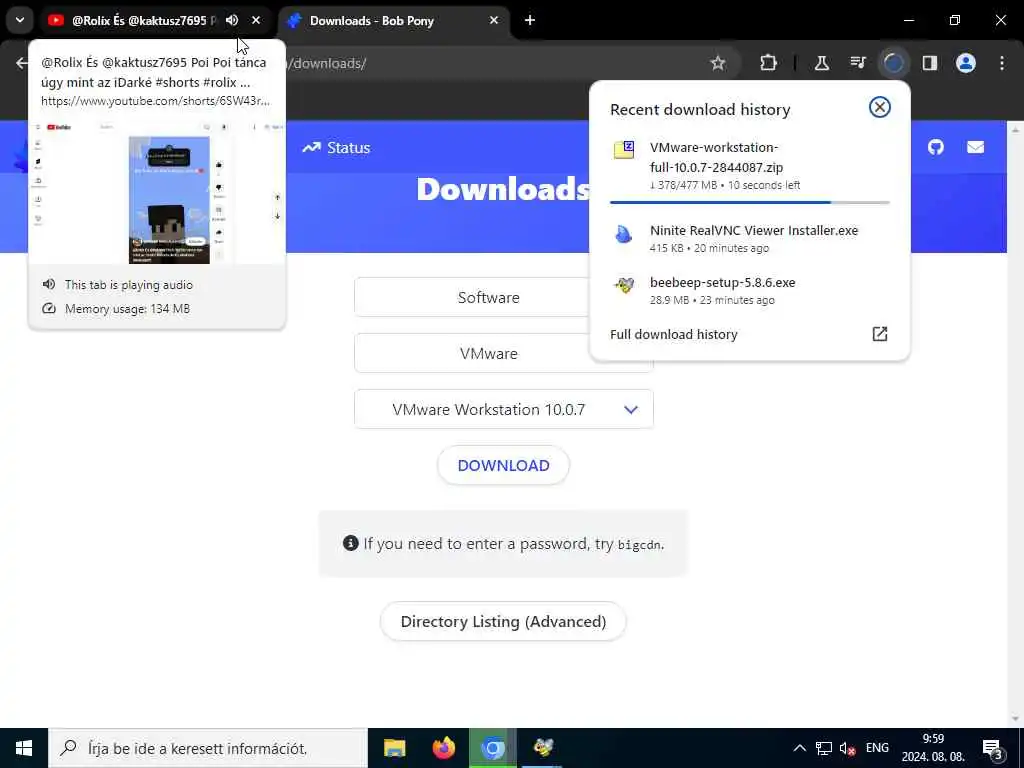This screenshot has width=1024, height=768.
Task: Open Directory Listing (Advanced) button
Action: 504,621
